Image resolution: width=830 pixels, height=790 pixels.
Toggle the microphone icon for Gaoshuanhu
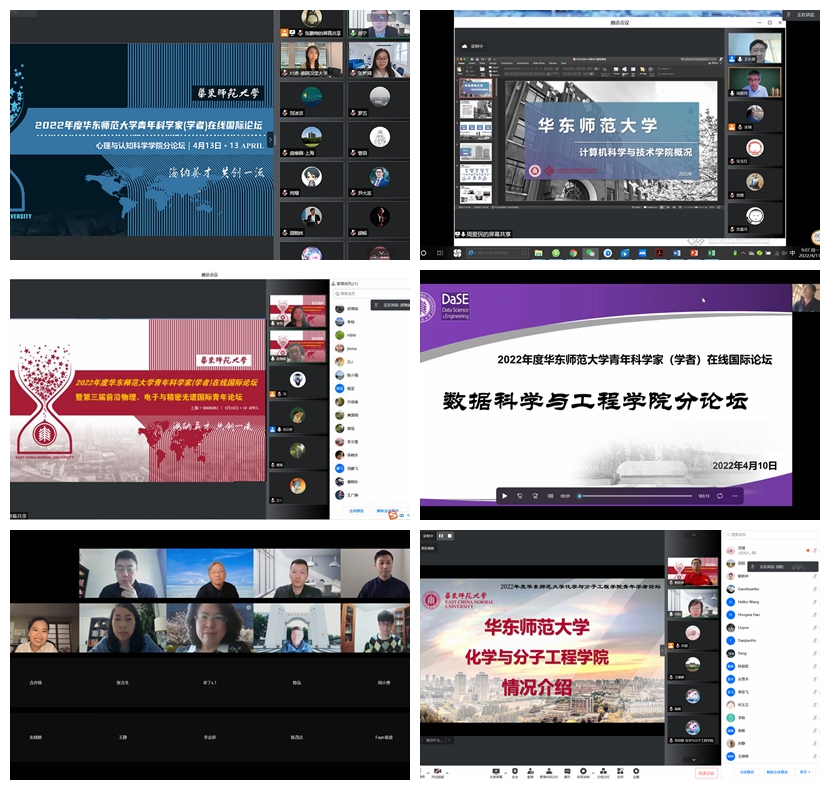click(815, 589)
